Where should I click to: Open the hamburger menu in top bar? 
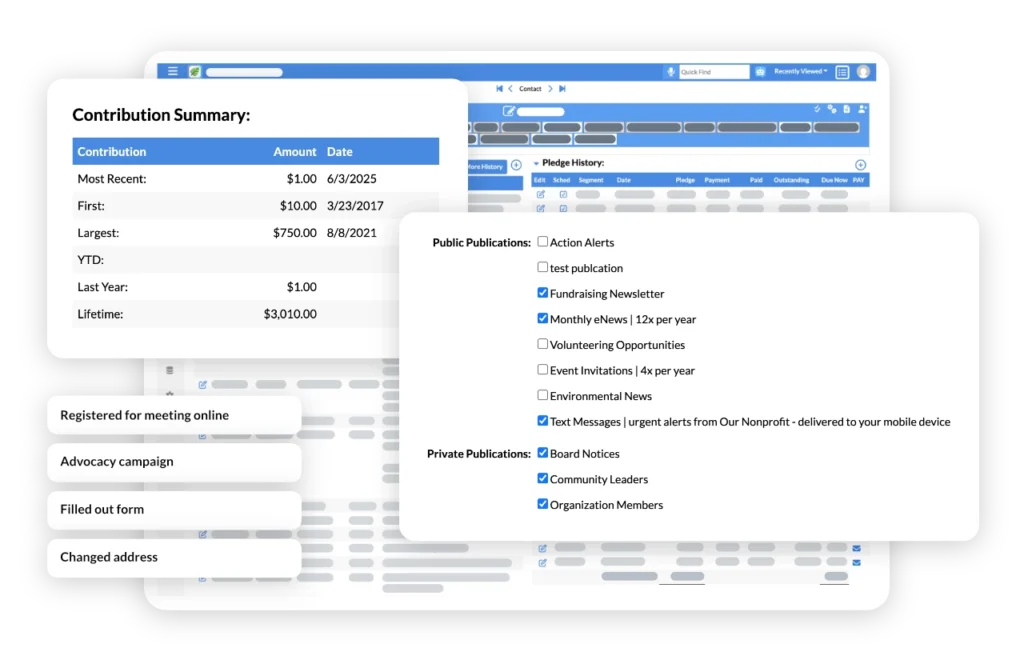[x=172, y=71]
